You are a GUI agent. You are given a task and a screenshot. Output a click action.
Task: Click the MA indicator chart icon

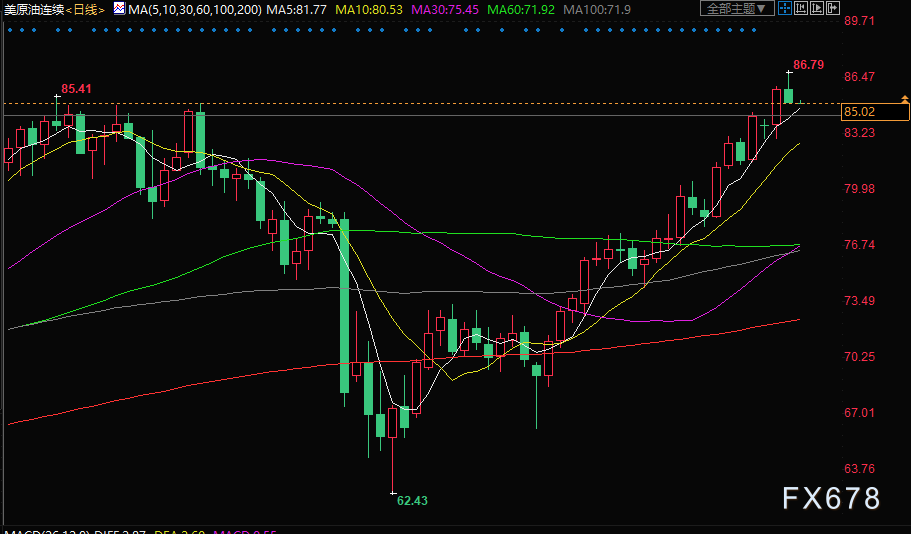[119, 8]
